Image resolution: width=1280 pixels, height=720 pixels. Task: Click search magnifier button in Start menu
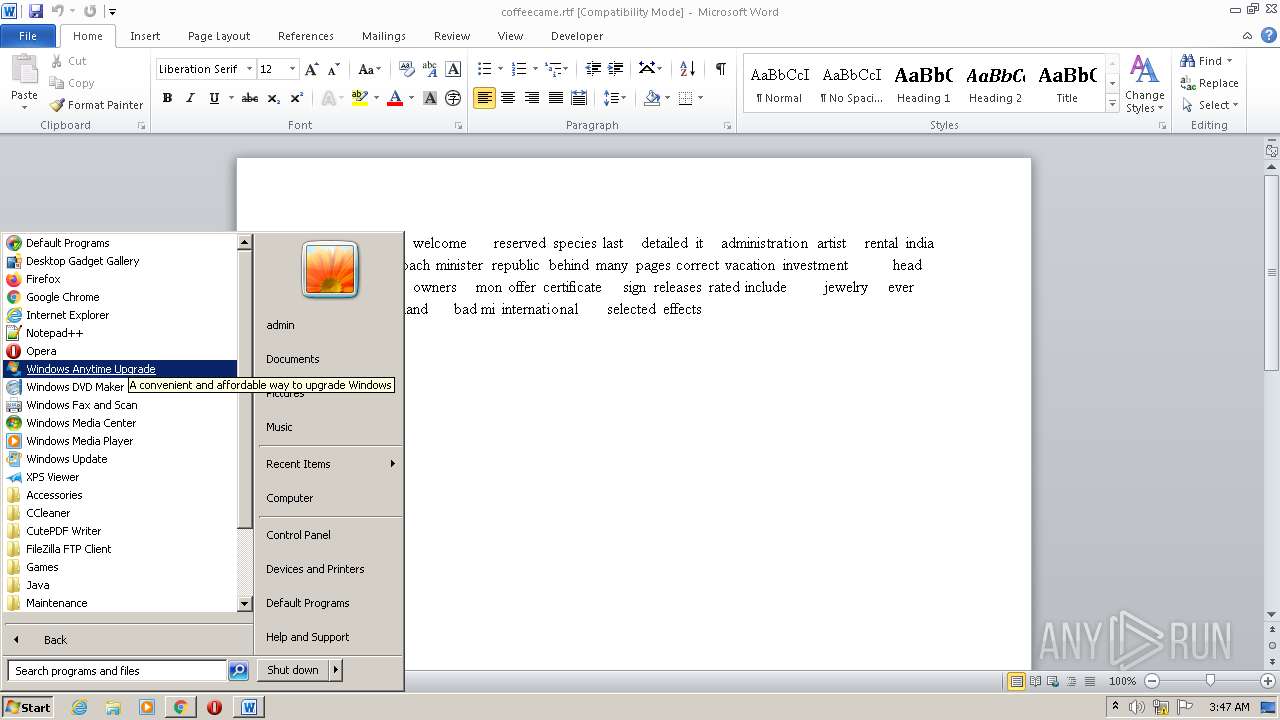(x=238, y=671)
